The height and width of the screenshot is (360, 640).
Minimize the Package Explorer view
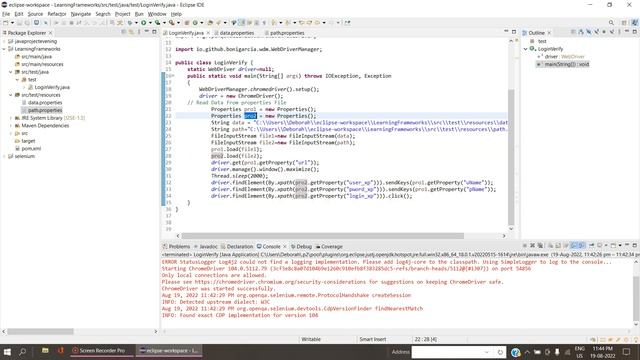[147, 32]
